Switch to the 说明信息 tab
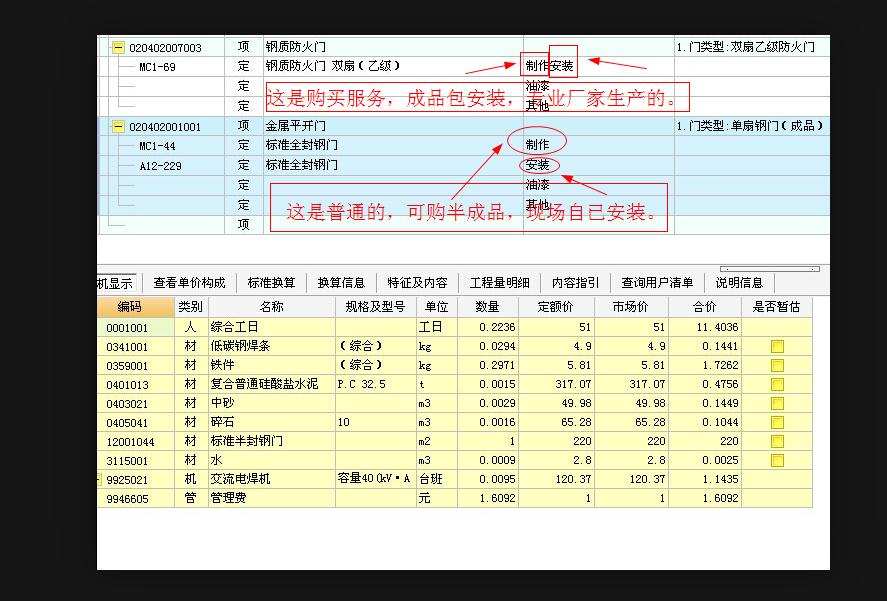887x601 pixels. (739, 282)
